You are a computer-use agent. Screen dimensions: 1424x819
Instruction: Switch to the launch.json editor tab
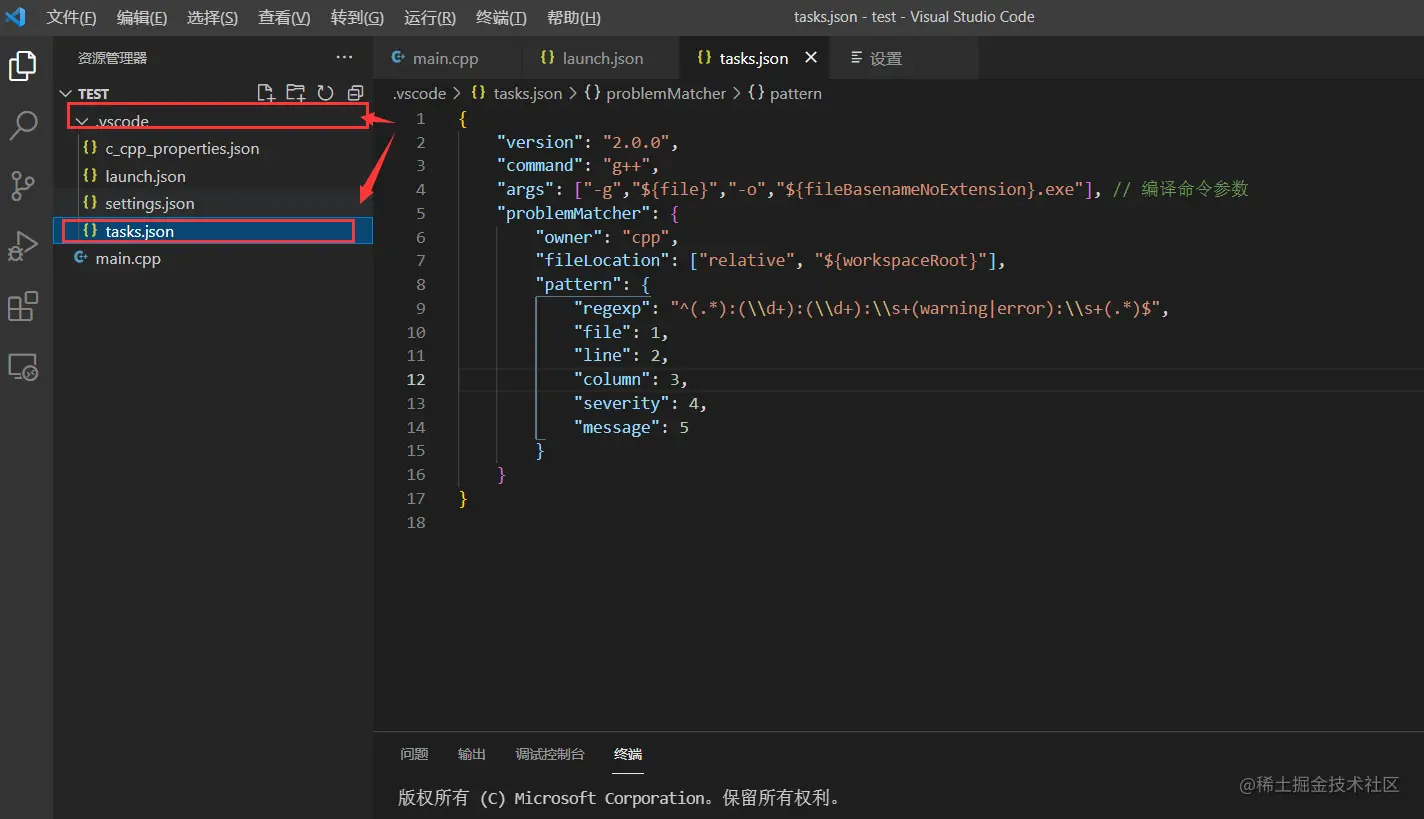tap(600, 57)
